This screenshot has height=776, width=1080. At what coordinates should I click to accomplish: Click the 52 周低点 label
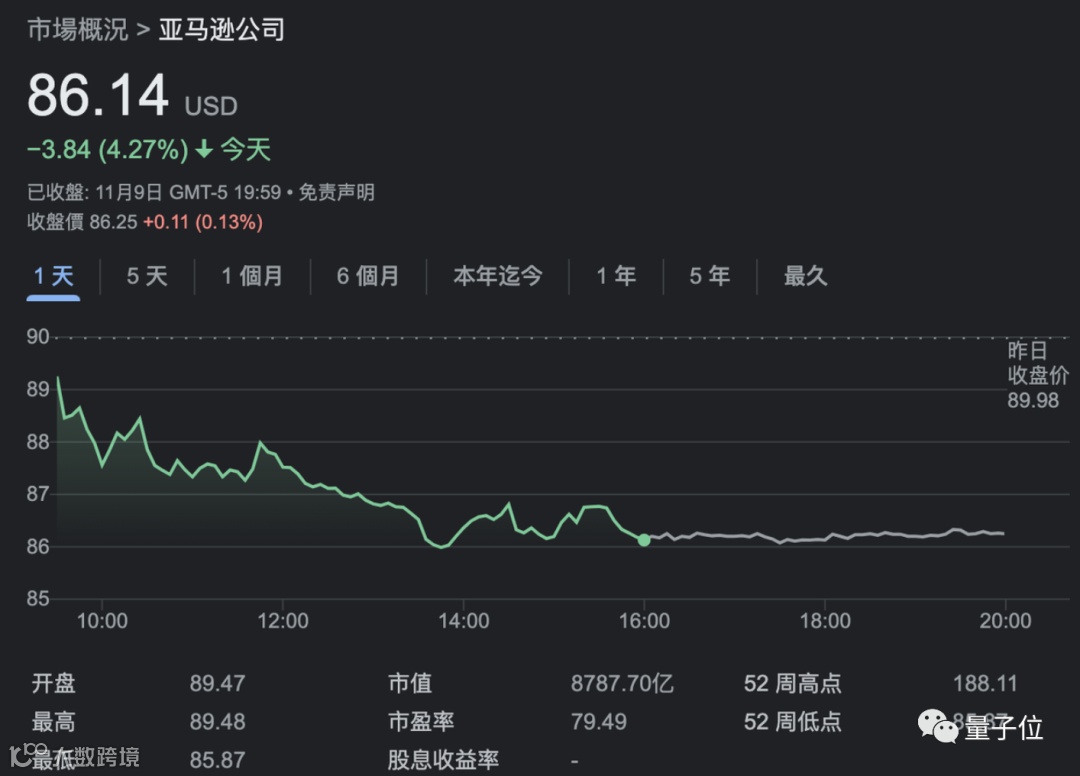click(793, 722)
